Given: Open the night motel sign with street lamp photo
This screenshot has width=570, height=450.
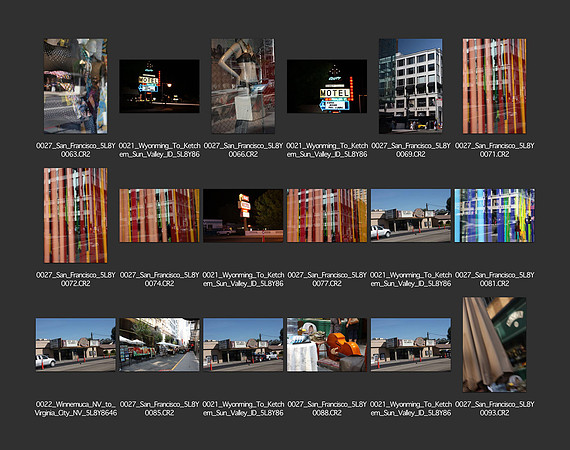Looking at the screenshot, I should coord(159,86).
